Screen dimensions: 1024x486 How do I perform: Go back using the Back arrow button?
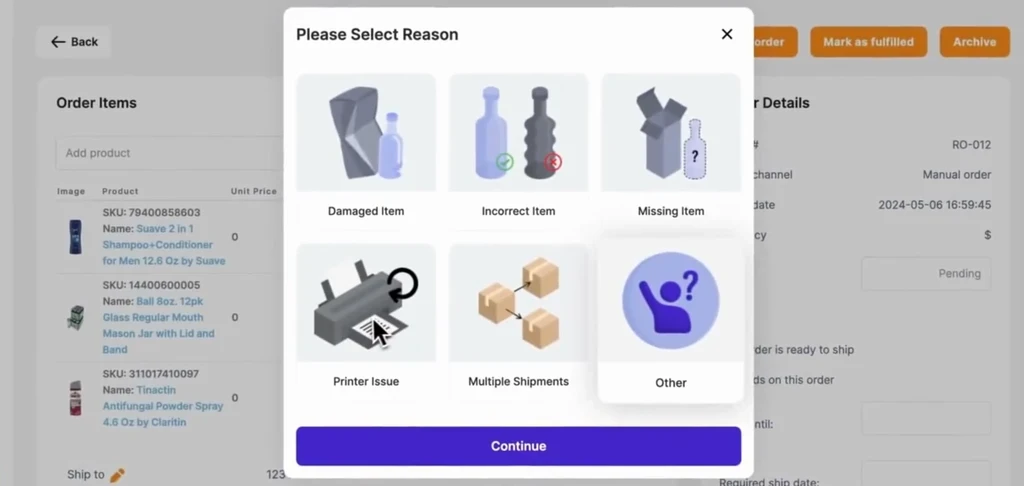(x=74, y=42)
